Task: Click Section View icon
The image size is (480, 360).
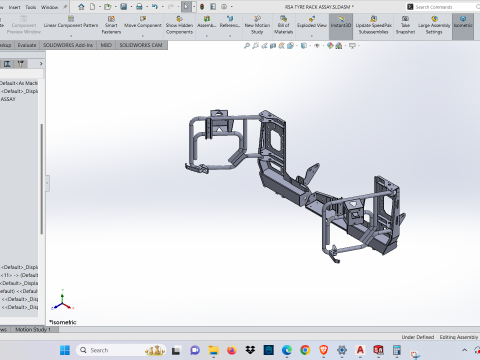Action: pyautogui.click(x=273, y=46)
